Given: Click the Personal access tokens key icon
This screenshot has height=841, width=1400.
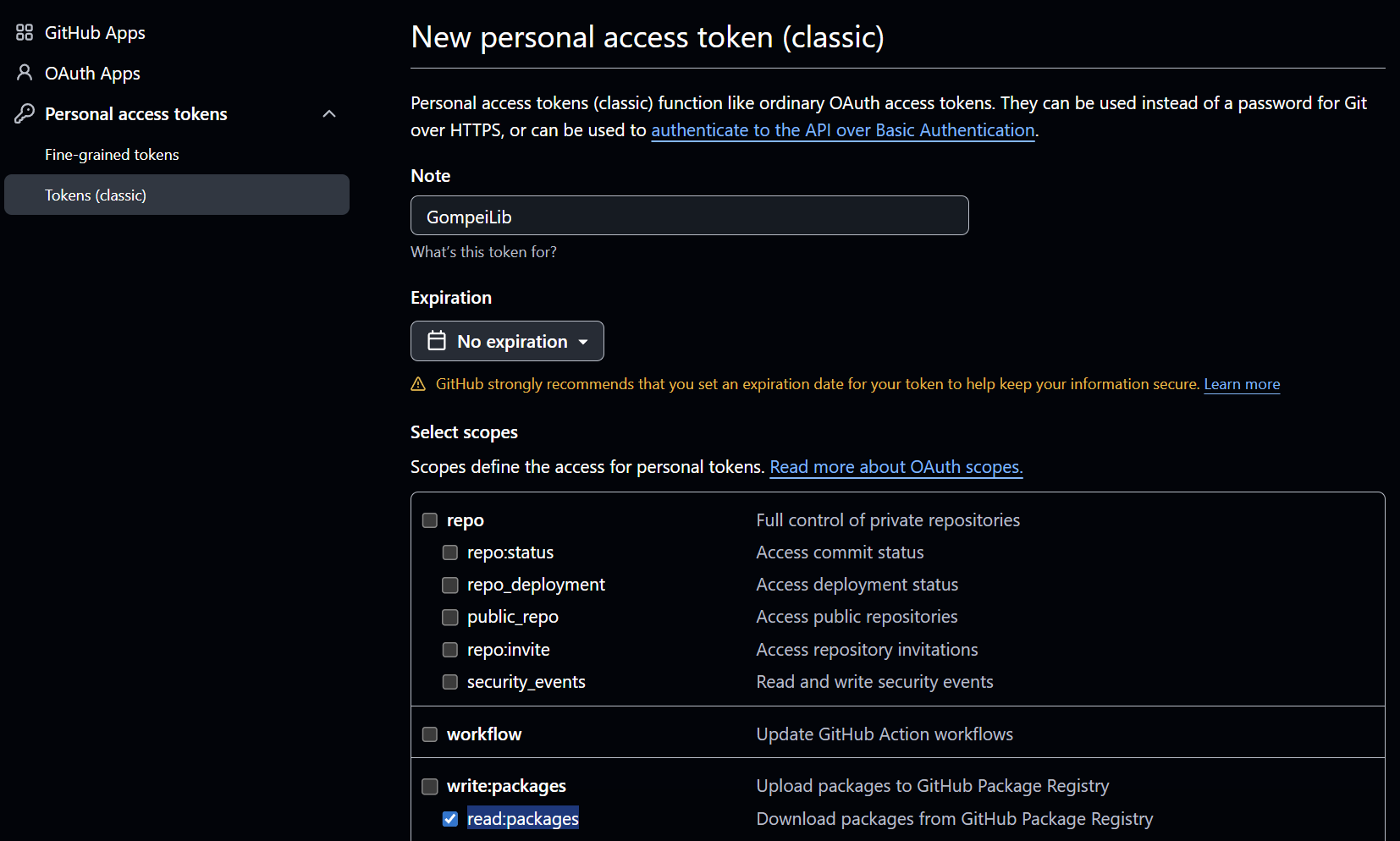Looking at the screenshot, I should coord(24,113).
